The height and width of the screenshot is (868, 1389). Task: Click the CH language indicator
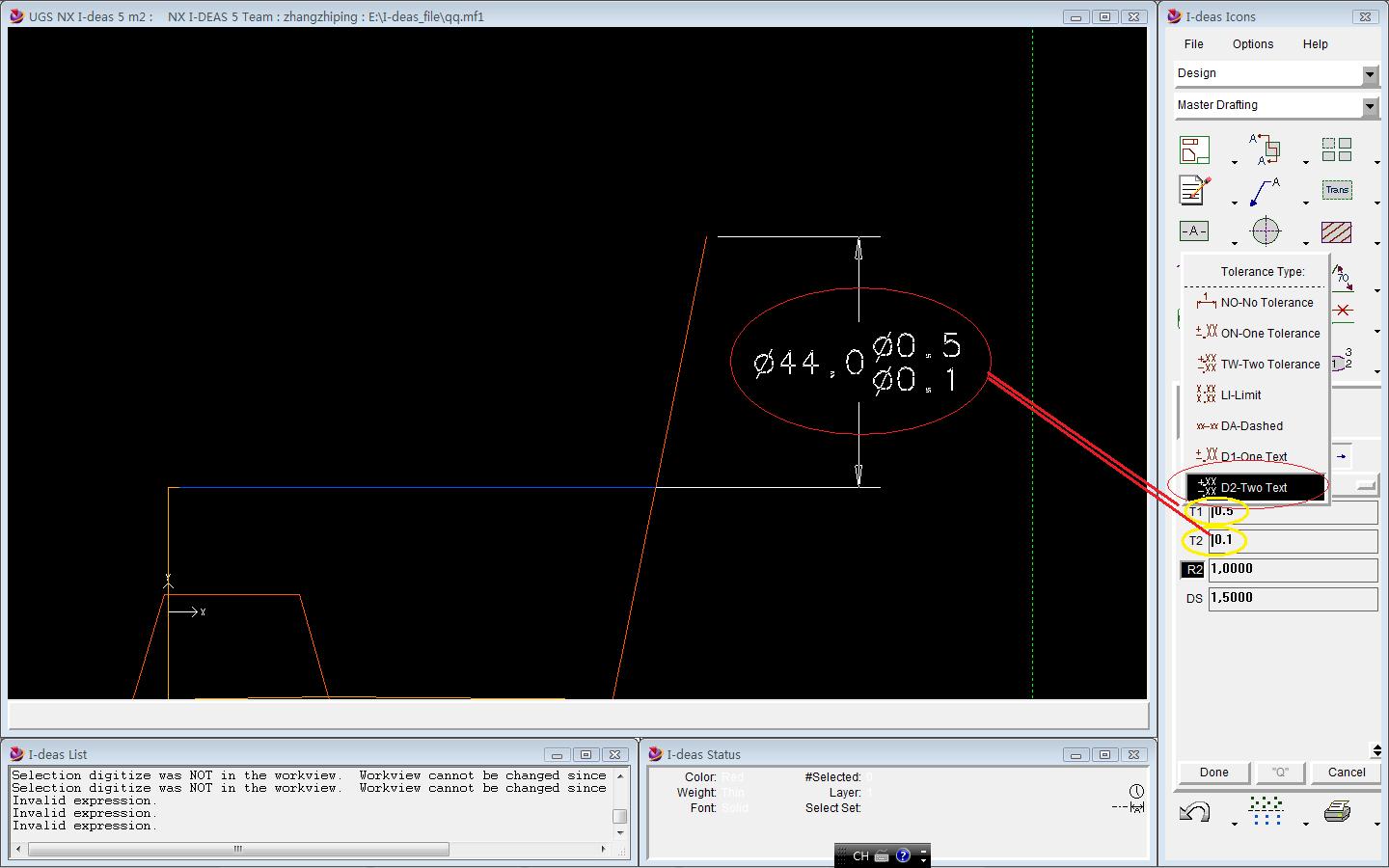click(x=860, y=855)
